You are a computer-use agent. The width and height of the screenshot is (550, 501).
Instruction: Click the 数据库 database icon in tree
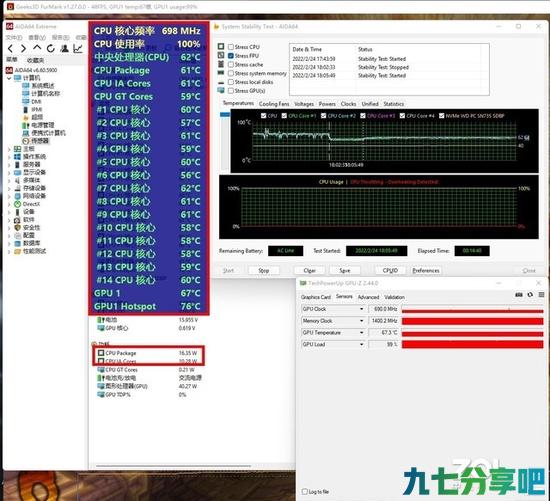pos(18,243)
